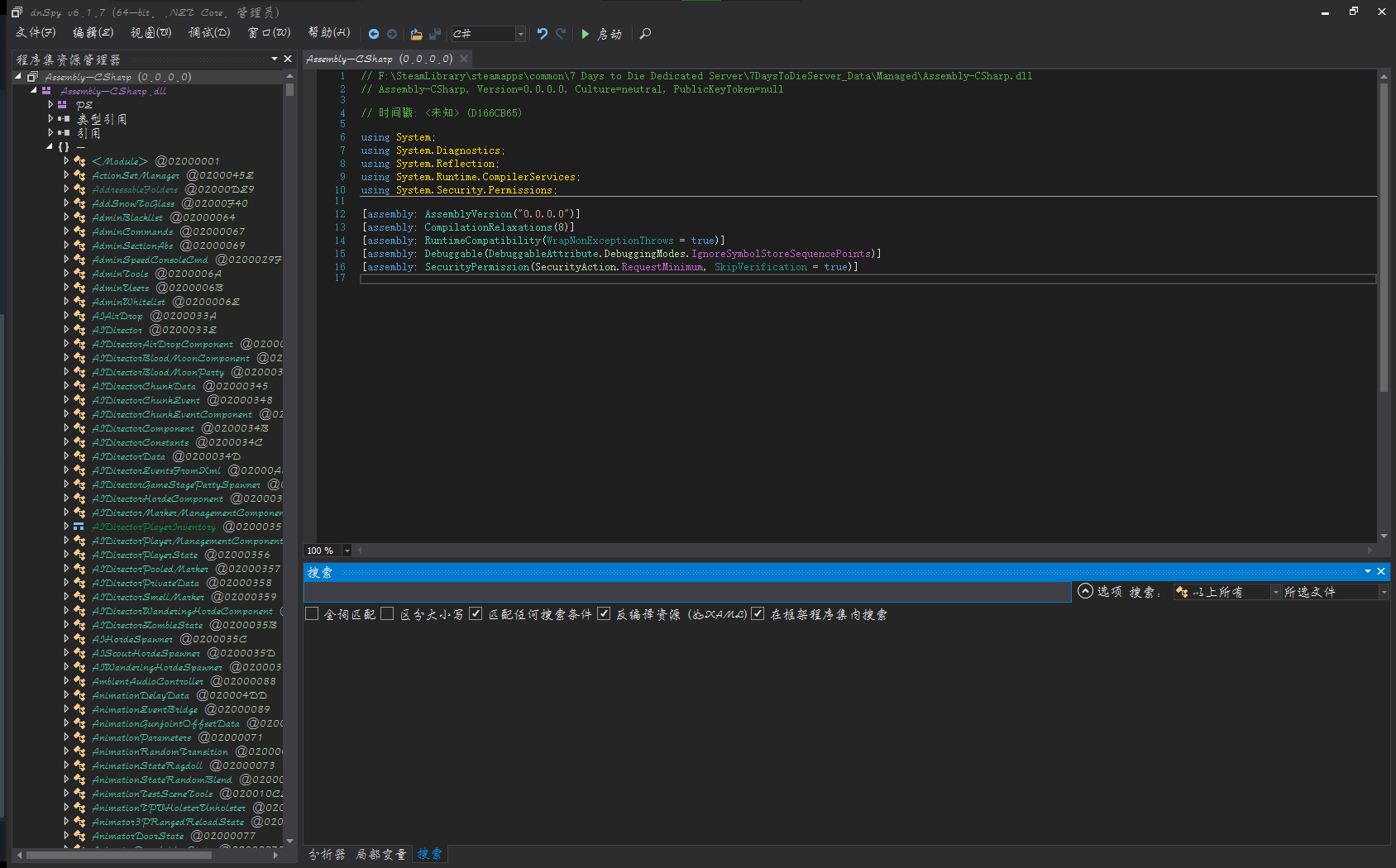Open the C# language dropdown

(x=520, y=34)
